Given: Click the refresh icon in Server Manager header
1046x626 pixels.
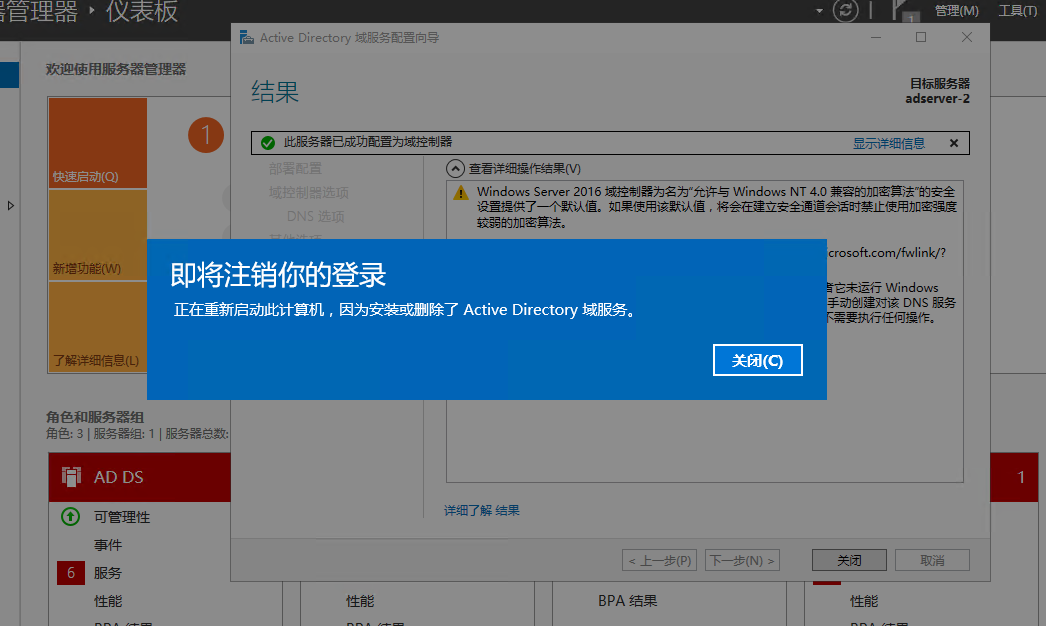Looking at the screenshot, I should point(845,11).
